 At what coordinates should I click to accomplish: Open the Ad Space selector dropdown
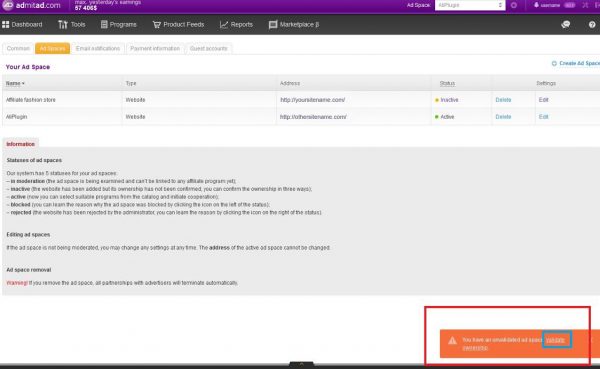coord(470,5)
